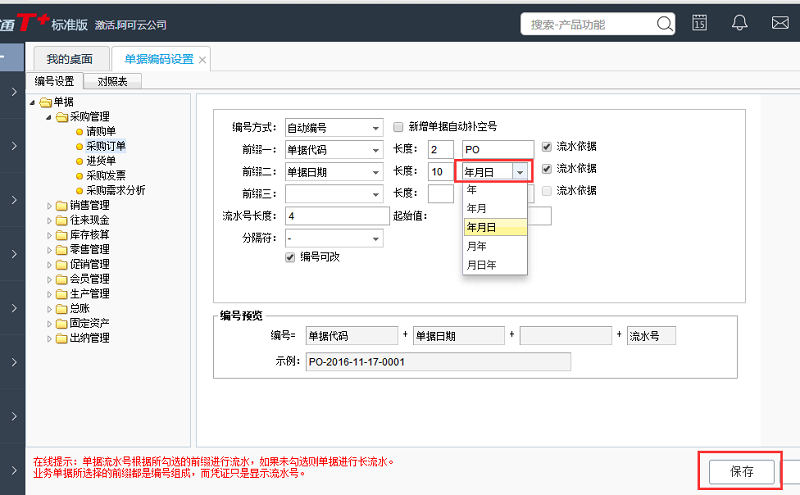The image size is (800, 495).
Task: Select 月日年 from date format list
Action: 495,265
